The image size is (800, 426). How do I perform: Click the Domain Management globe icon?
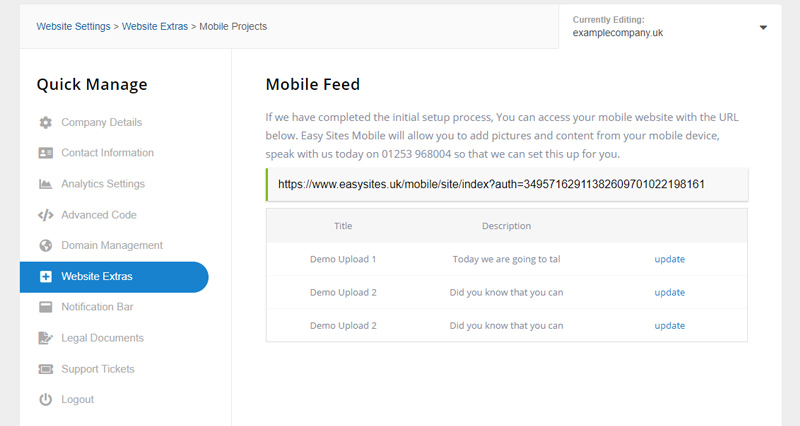[x=45, y=246]
